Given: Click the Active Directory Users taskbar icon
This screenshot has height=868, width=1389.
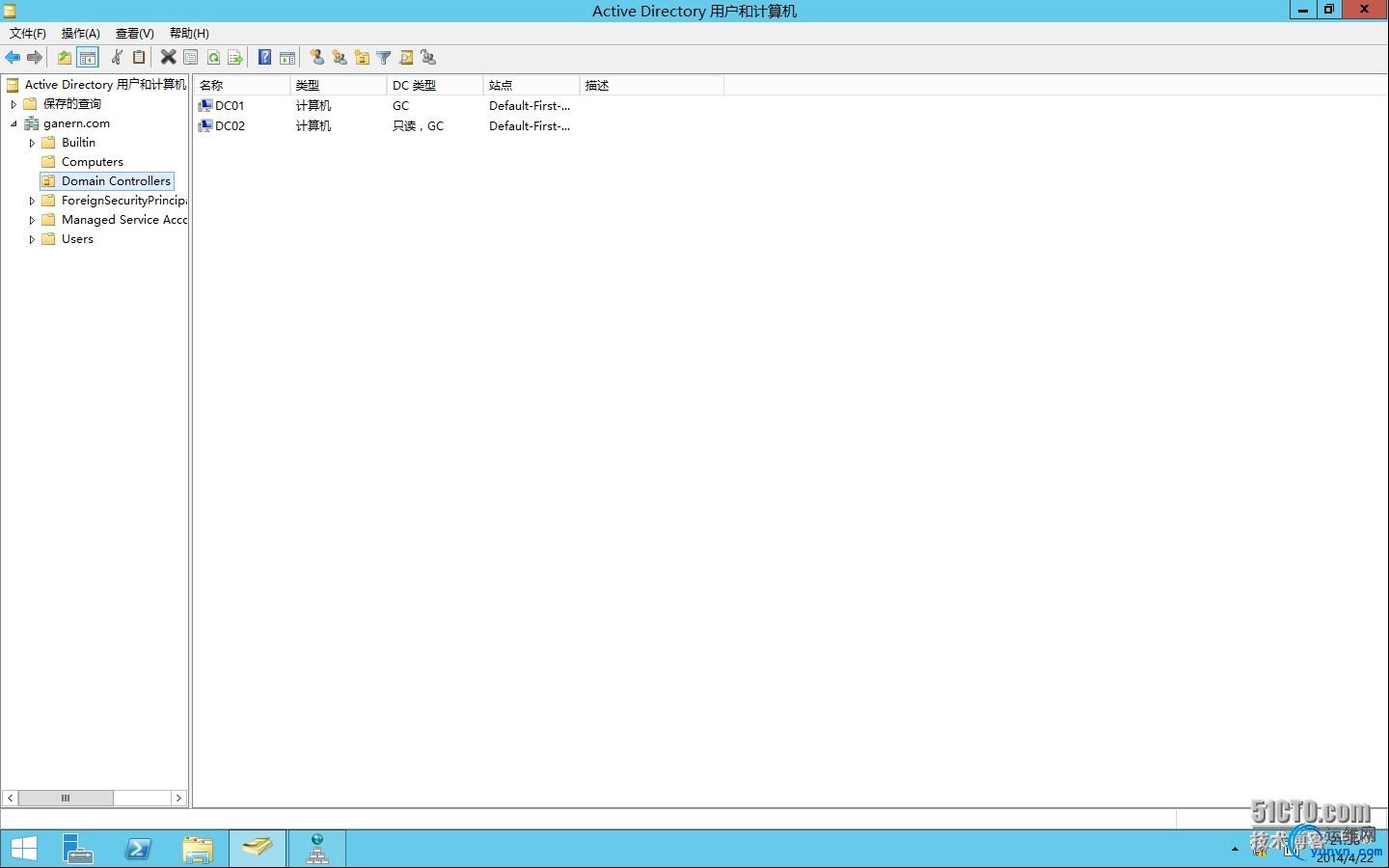Looking at the screenshot, I should 258,849.
